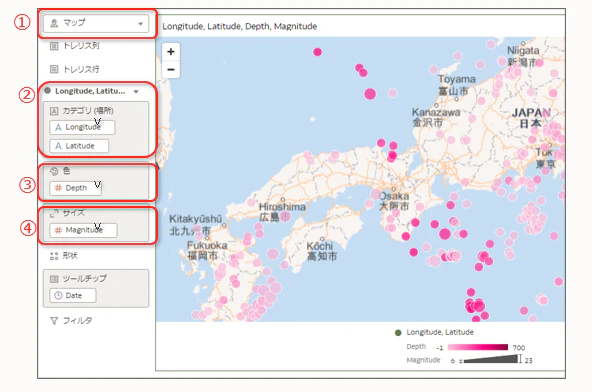Screen dimensions: 592x392
Task: Click the Depth legend label
Action: pyautogui.click(x=416, y=347)
